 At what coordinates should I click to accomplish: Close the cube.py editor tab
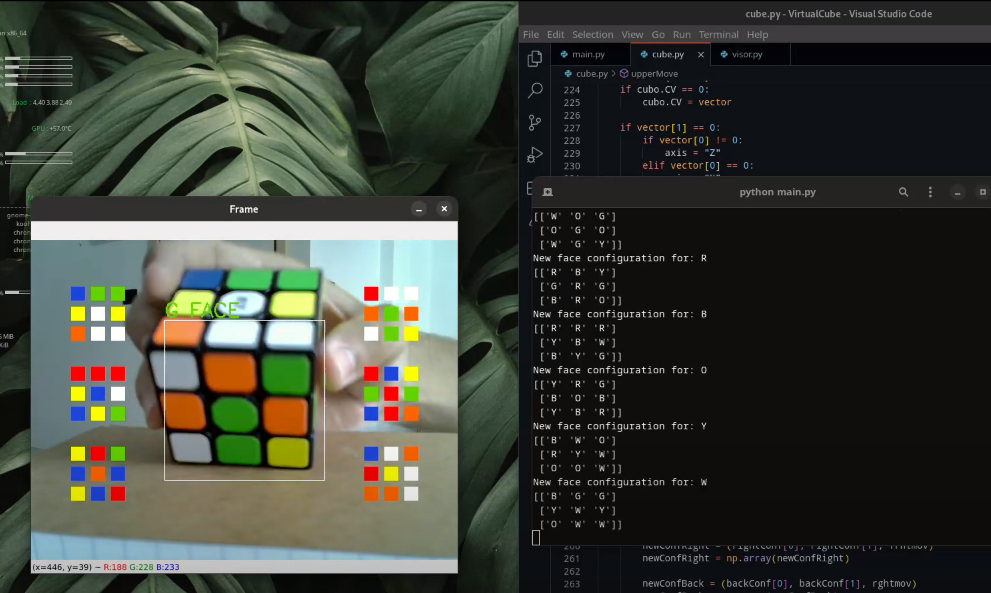[x=700, y=55]
